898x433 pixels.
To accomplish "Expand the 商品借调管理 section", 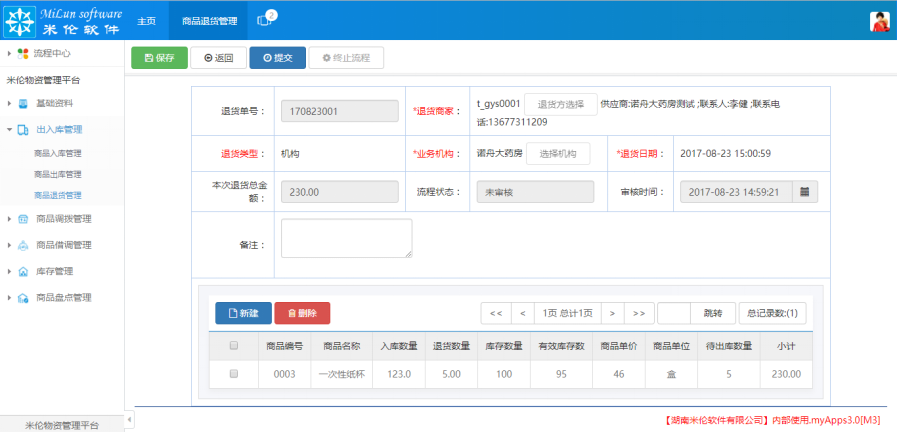I will (x=9, y=245).
